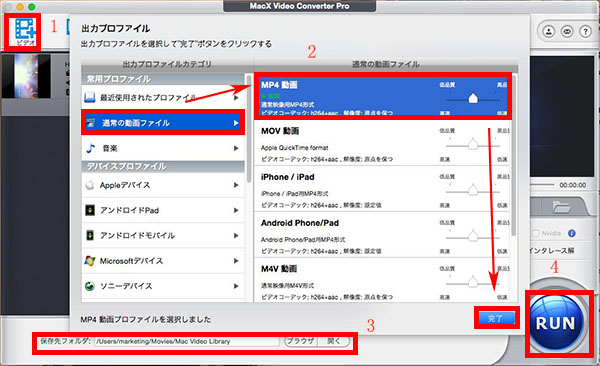Adjust the MP4 動画 quality slider

coord(473,99)
